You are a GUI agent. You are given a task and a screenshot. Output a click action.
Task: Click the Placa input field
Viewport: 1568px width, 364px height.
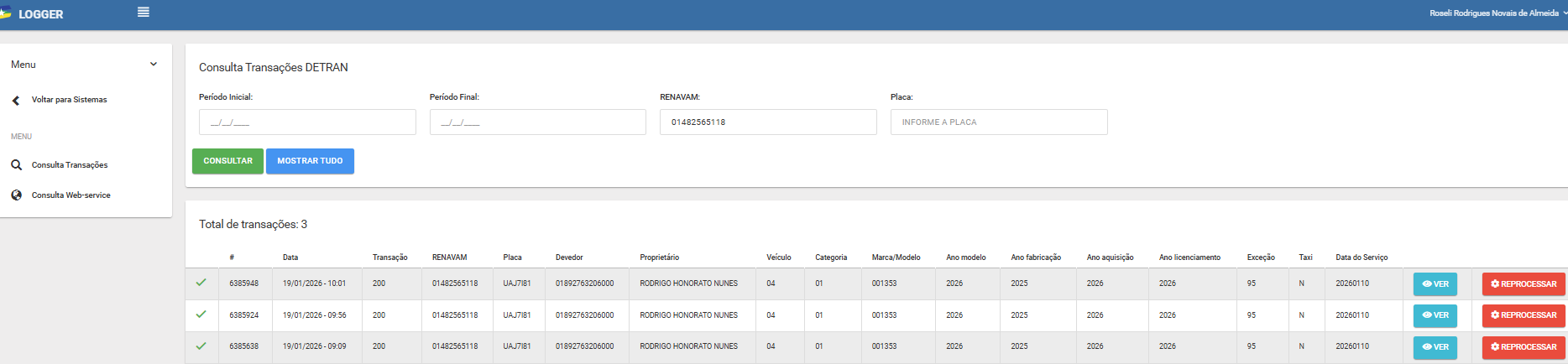pyautogui.click(x=998, y=122)
